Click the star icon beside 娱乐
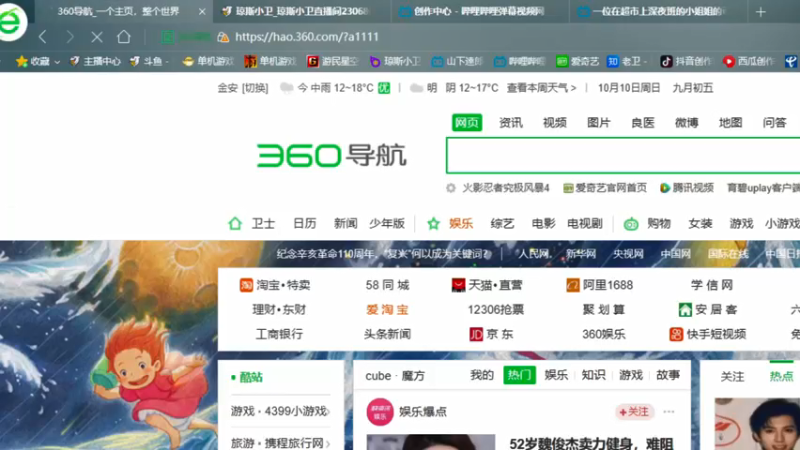 click(x=433, y=223)
